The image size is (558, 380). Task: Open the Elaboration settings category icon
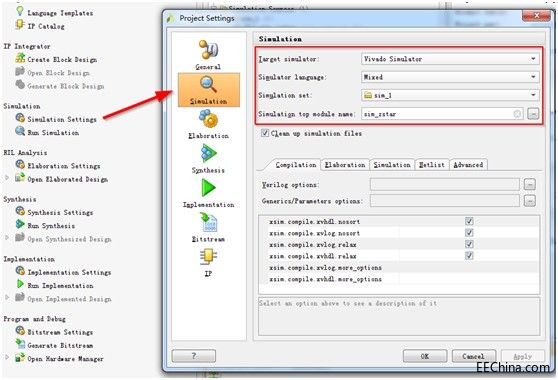coord(208,119)
